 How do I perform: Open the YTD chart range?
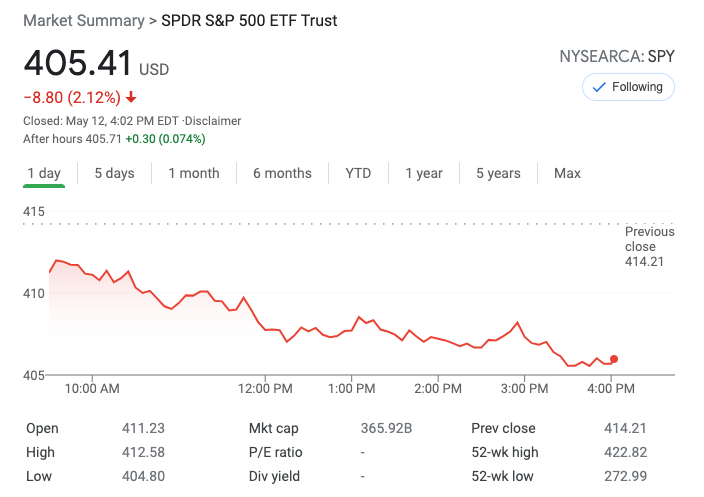[358, 173]
